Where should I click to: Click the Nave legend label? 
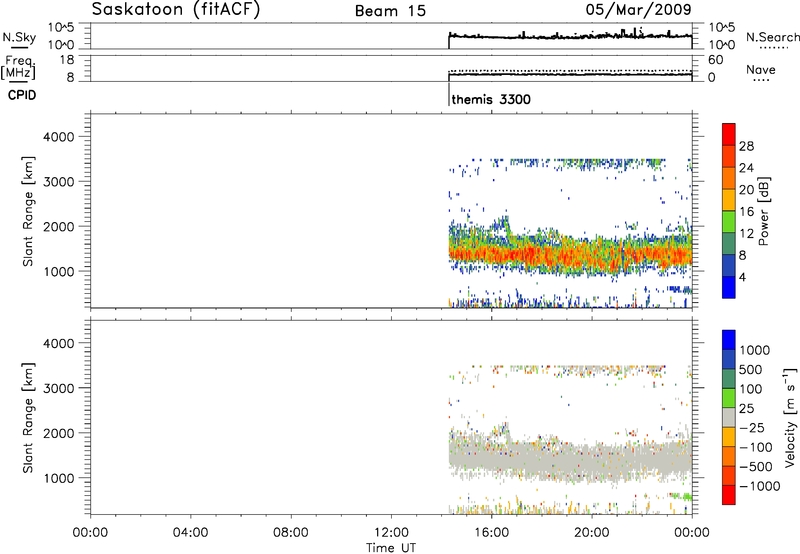click(761, 69)
